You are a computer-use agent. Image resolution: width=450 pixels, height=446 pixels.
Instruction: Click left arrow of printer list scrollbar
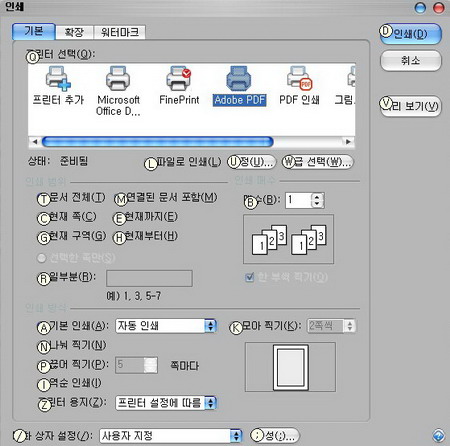point(35,142)
